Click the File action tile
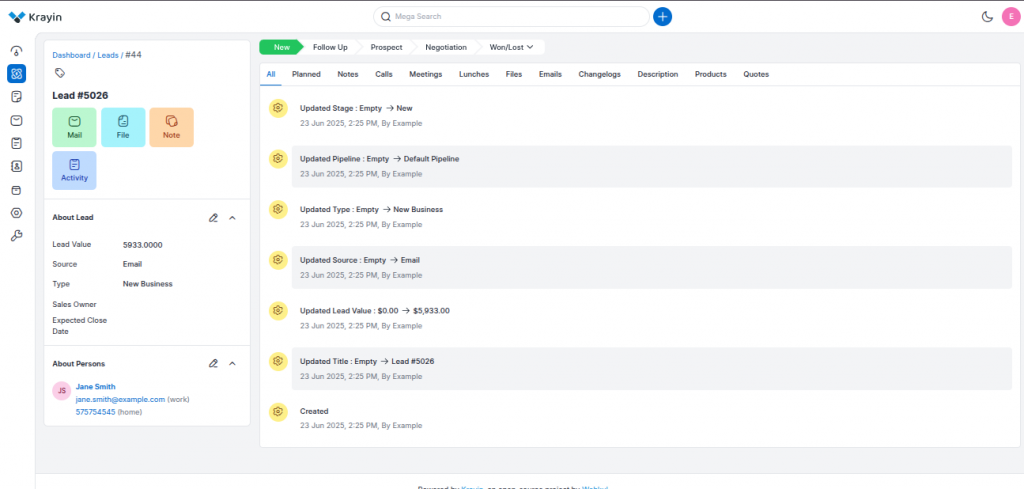The height and width of the screenshot is (489, 1024). 123,127
